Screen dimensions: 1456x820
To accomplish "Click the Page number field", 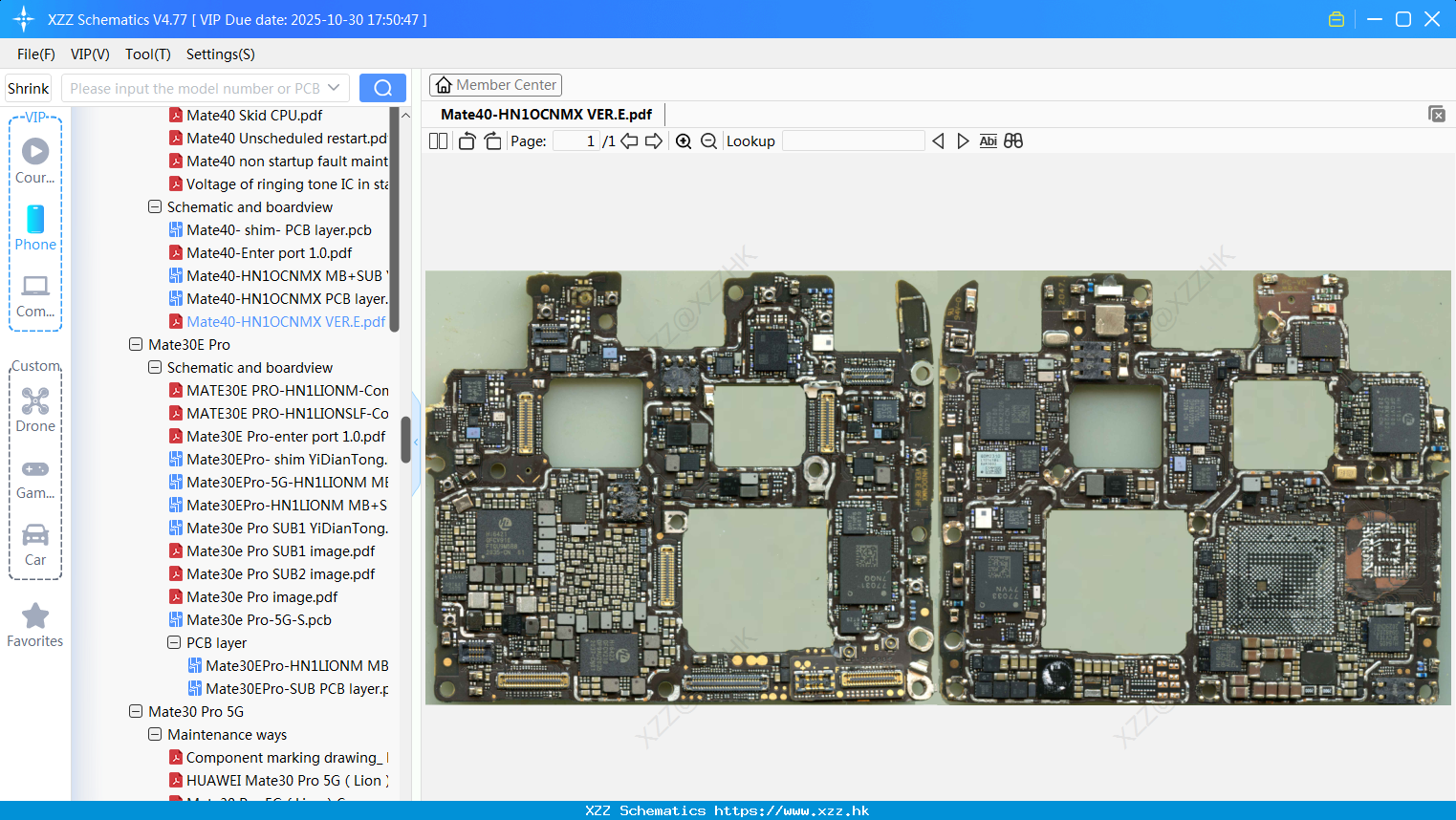I will click(576, 141).
